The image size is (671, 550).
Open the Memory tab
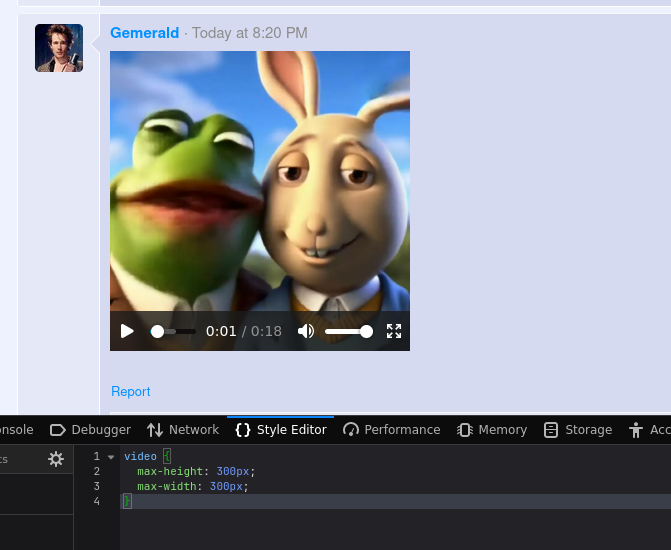point(492,430)
